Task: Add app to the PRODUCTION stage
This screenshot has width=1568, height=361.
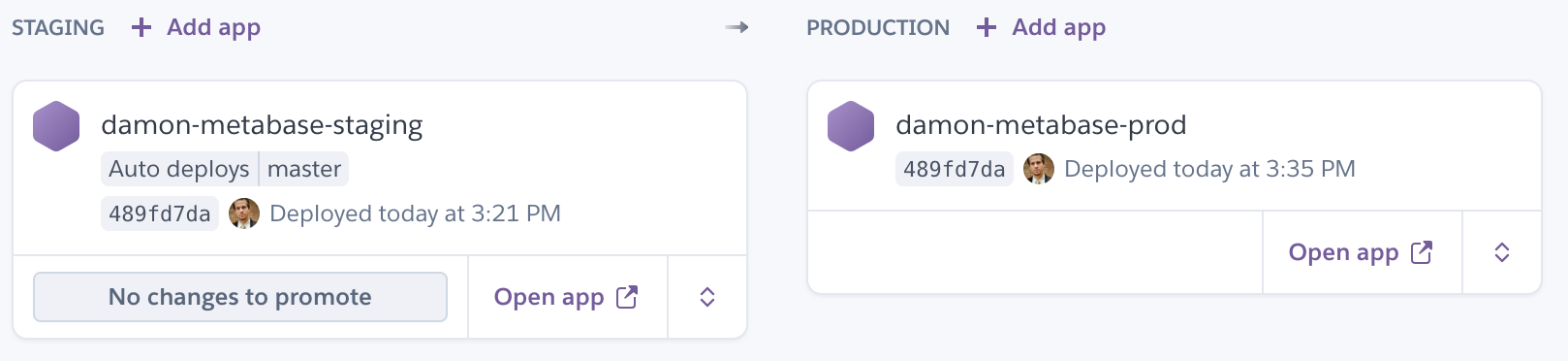Action: [1042, 27]
